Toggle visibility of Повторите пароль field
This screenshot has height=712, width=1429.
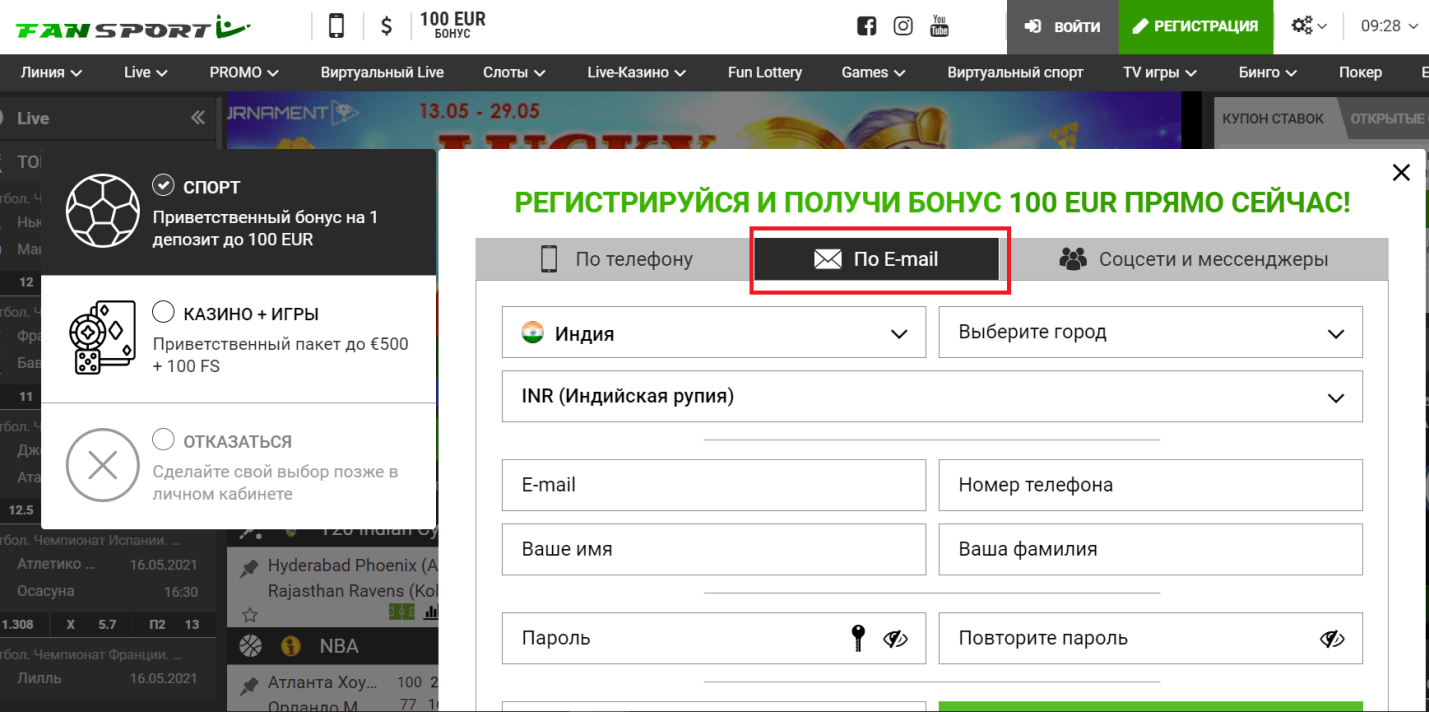[x=1332, y=638]
